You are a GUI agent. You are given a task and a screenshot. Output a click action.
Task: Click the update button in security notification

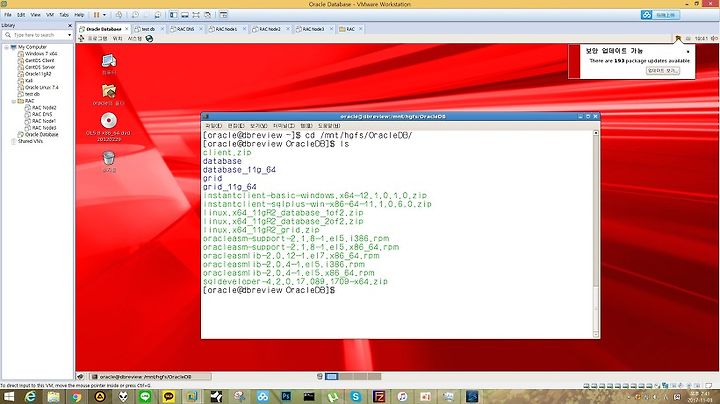662,71
